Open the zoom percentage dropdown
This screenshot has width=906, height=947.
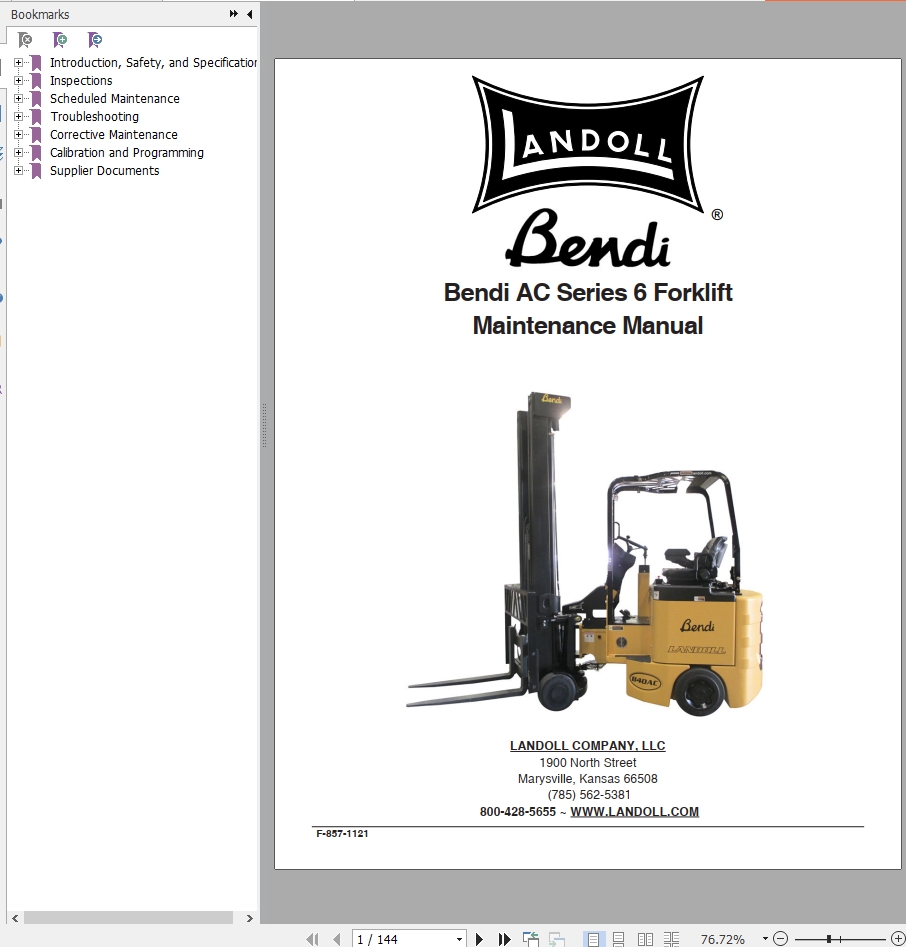765,939
